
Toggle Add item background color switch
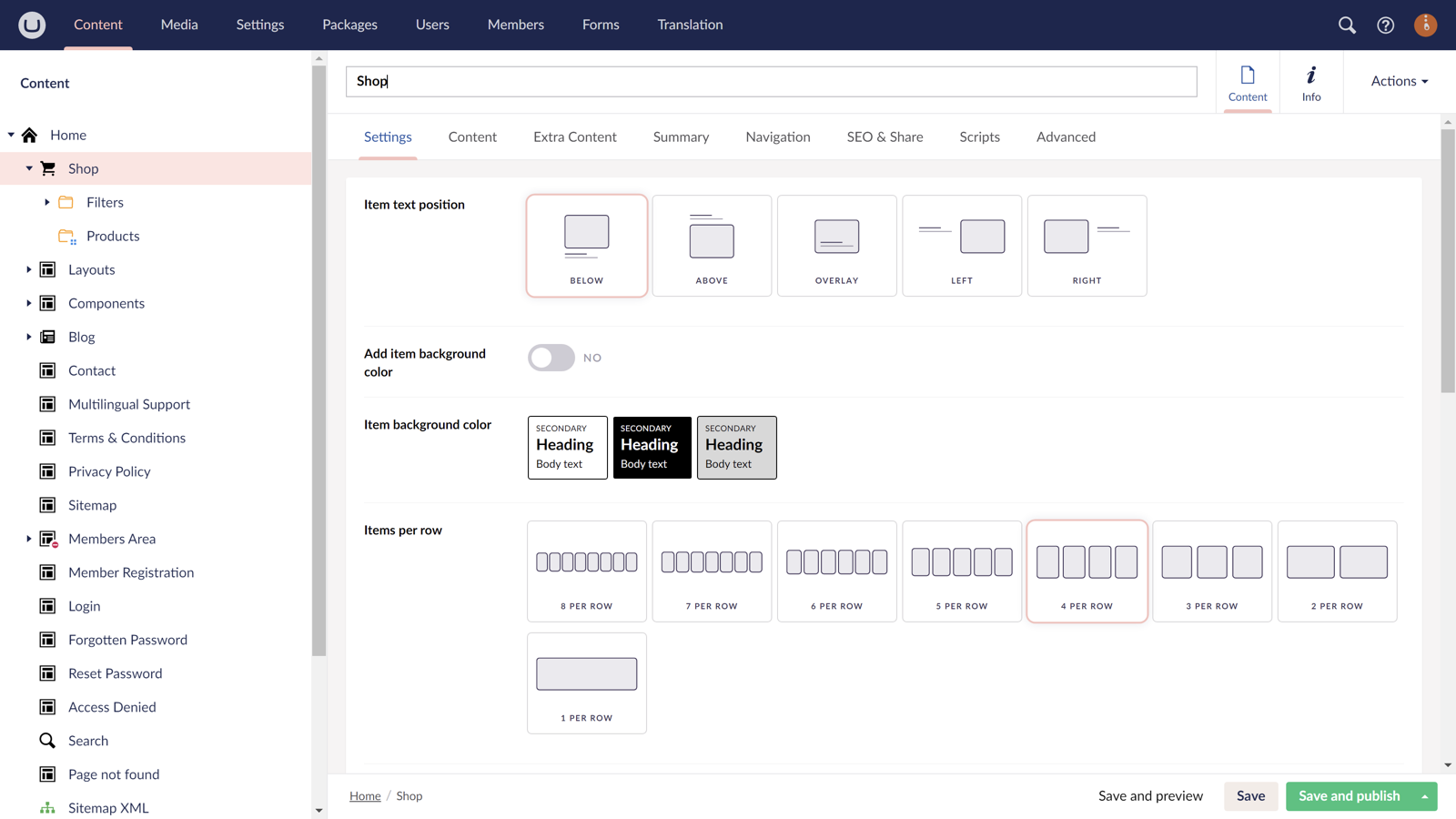tap(551, 358)
